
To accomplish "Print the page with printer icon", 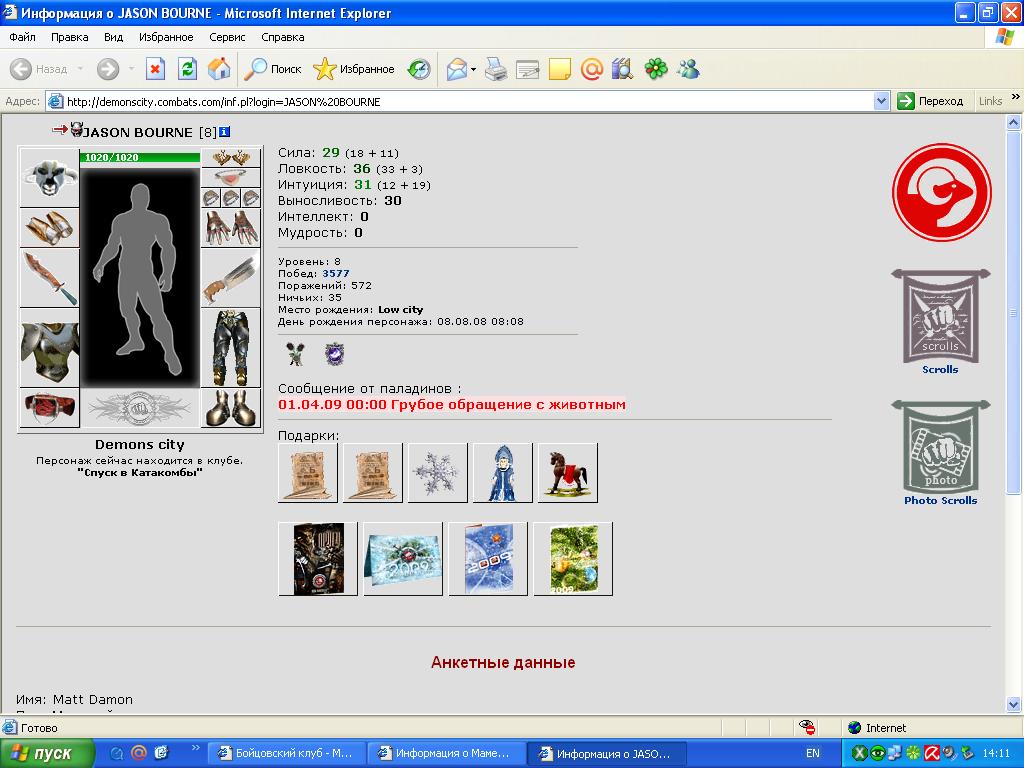I will pyautogui.click(x=496, y=69).
